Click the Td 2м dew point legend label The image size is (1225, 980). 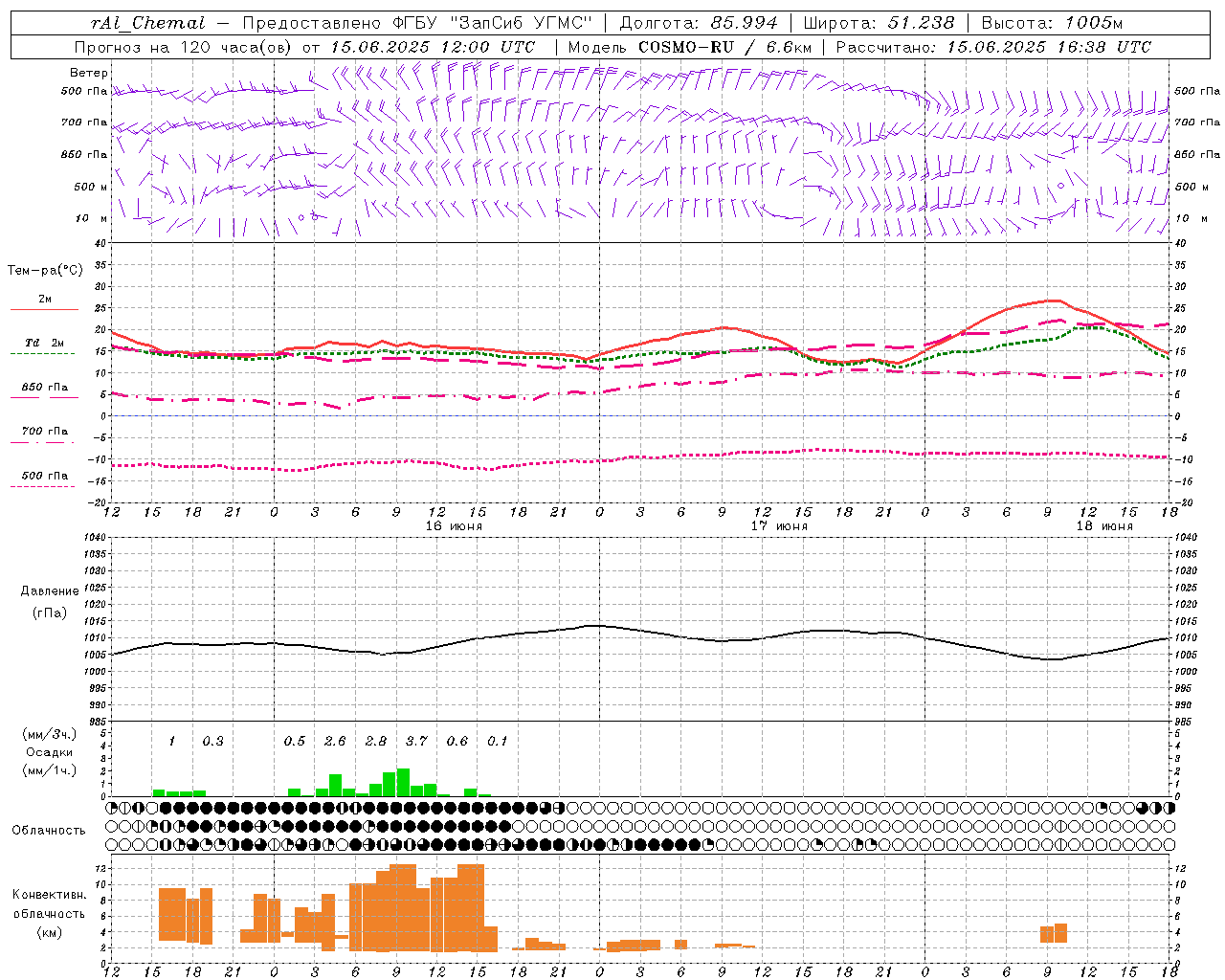(x=45, y=343)
